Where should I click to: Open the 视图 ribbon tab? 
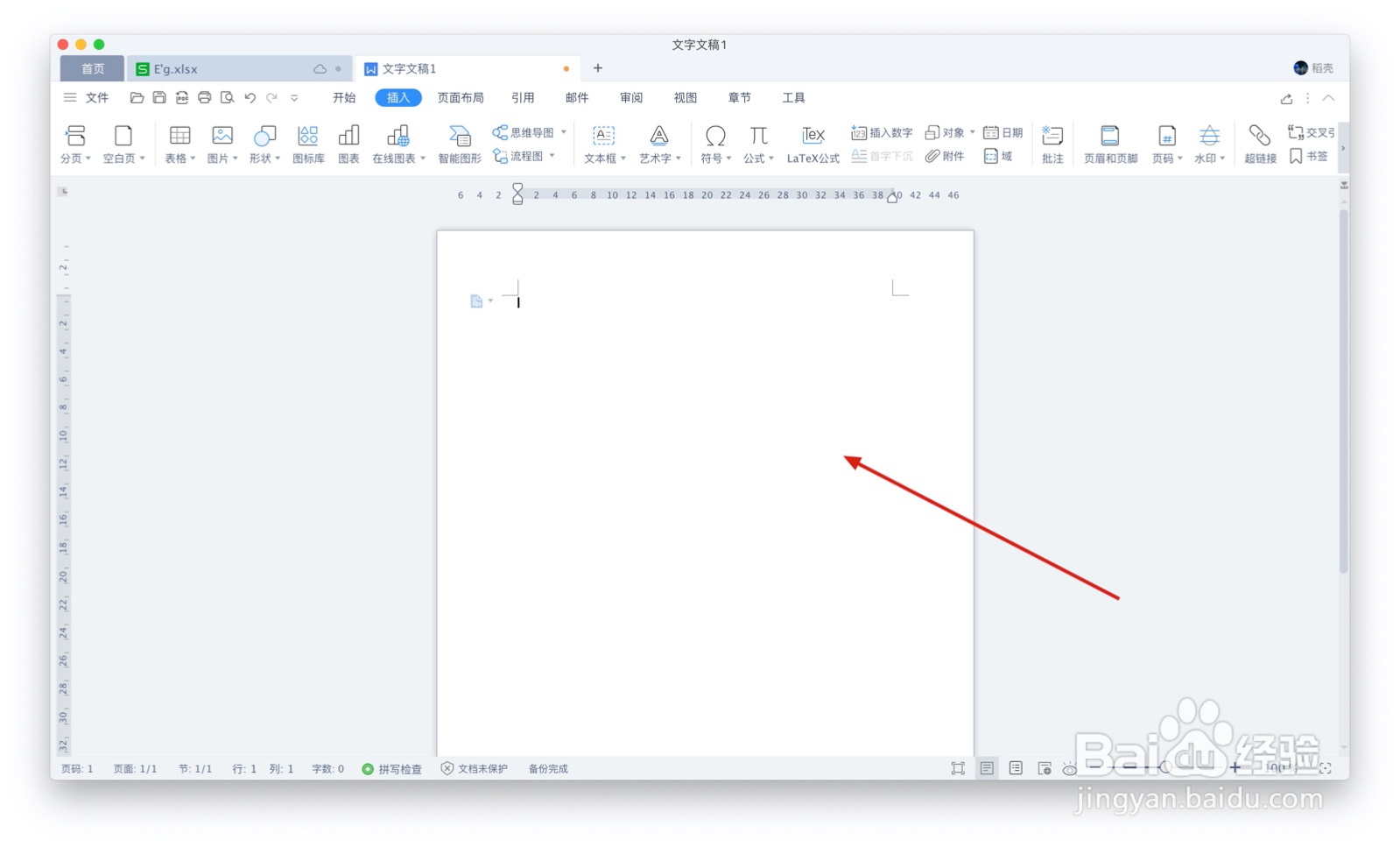(686, 97)
